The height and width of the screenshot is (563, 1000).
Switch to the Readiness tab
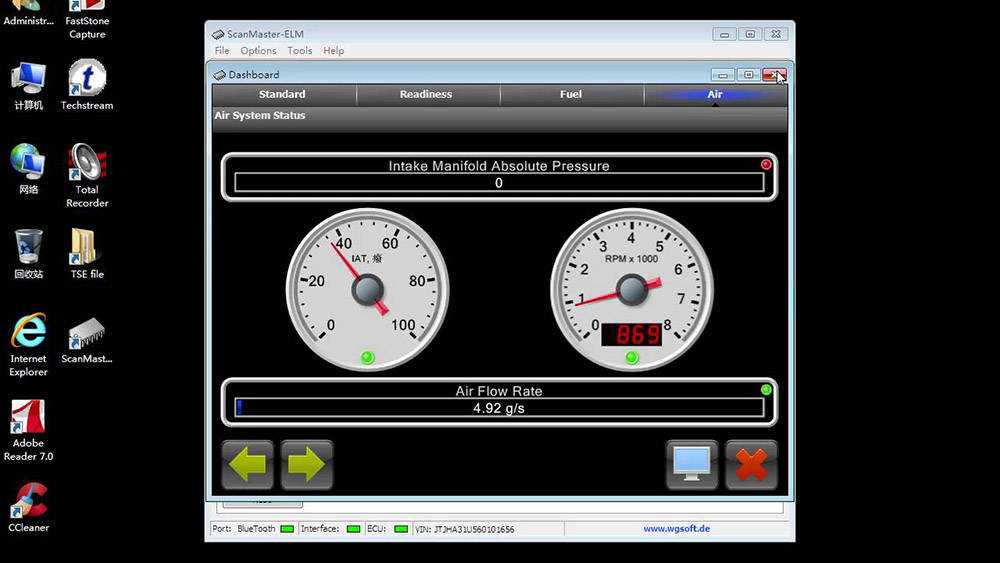tap(426, 94)
